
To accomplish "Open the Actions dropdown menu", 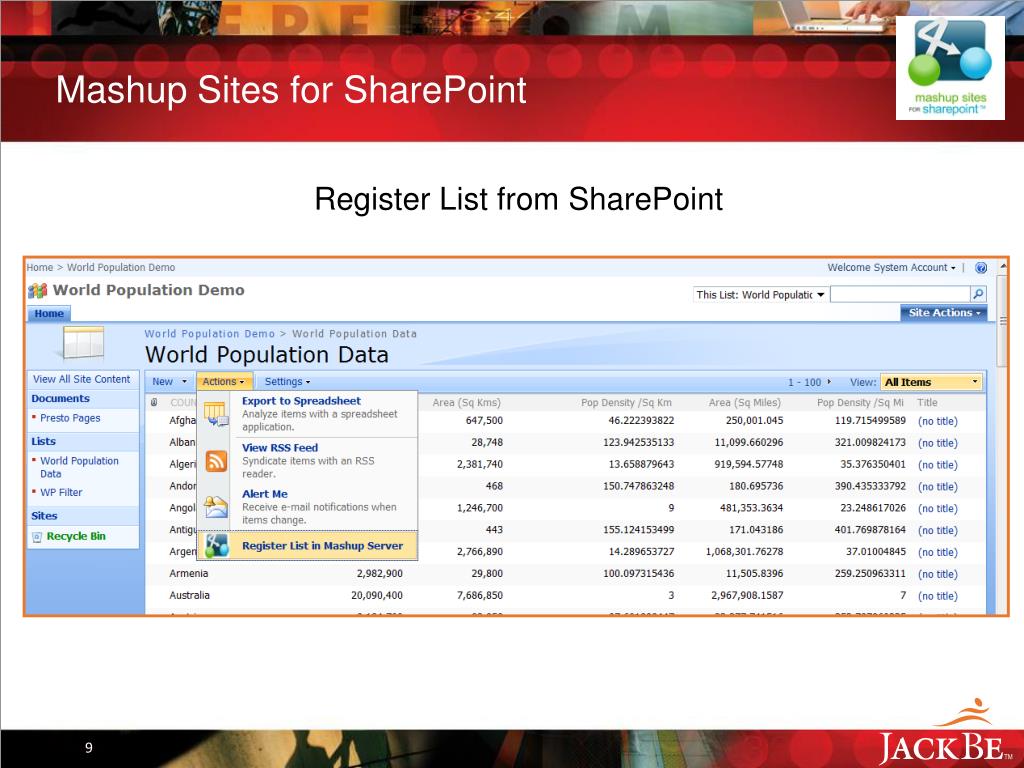I will (223, 381).
